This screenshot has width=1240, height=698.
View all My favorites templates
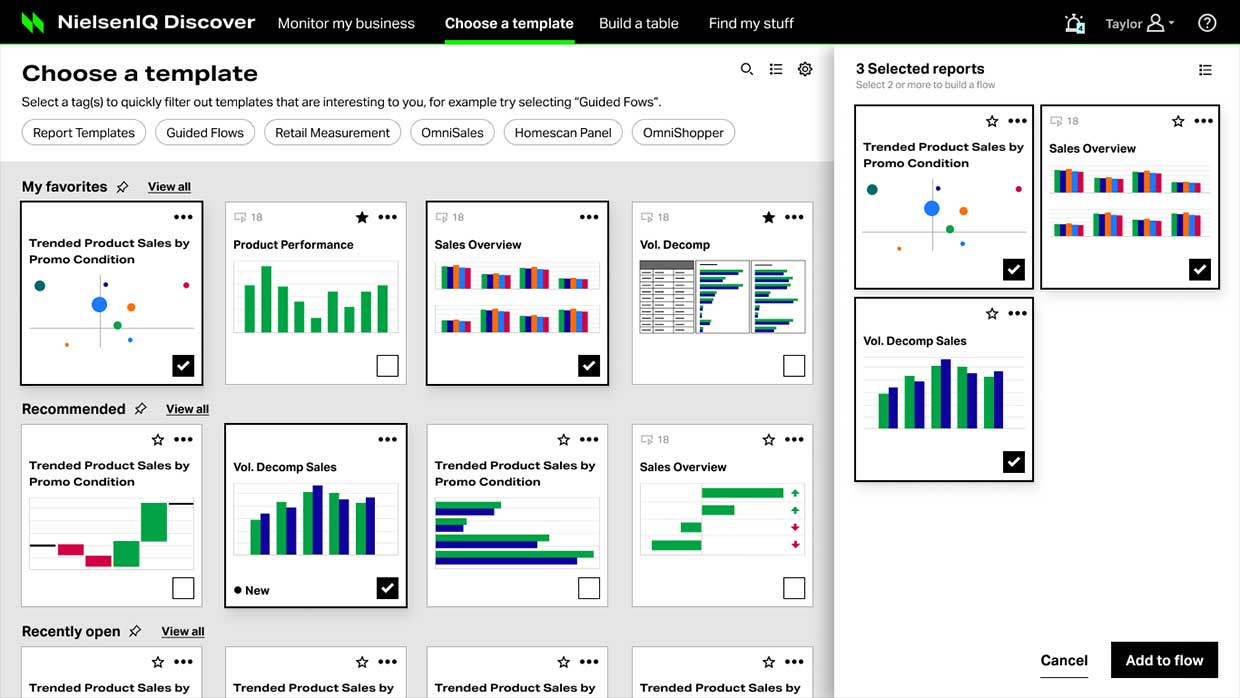tap(169, 187)
